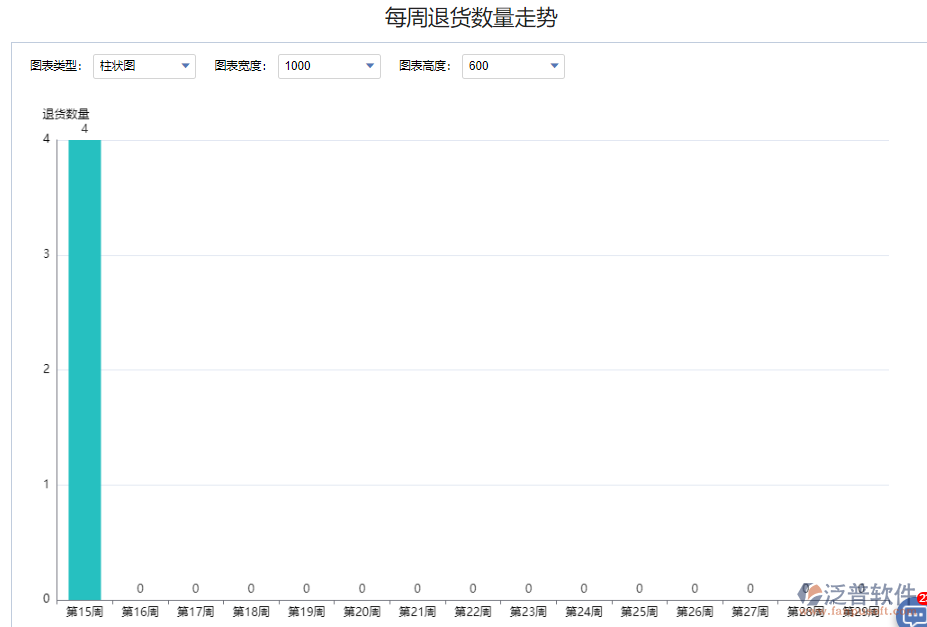Open the blue chat messenger icon
The width and height of the screenshot is (927, 627).
click(916, 613)
